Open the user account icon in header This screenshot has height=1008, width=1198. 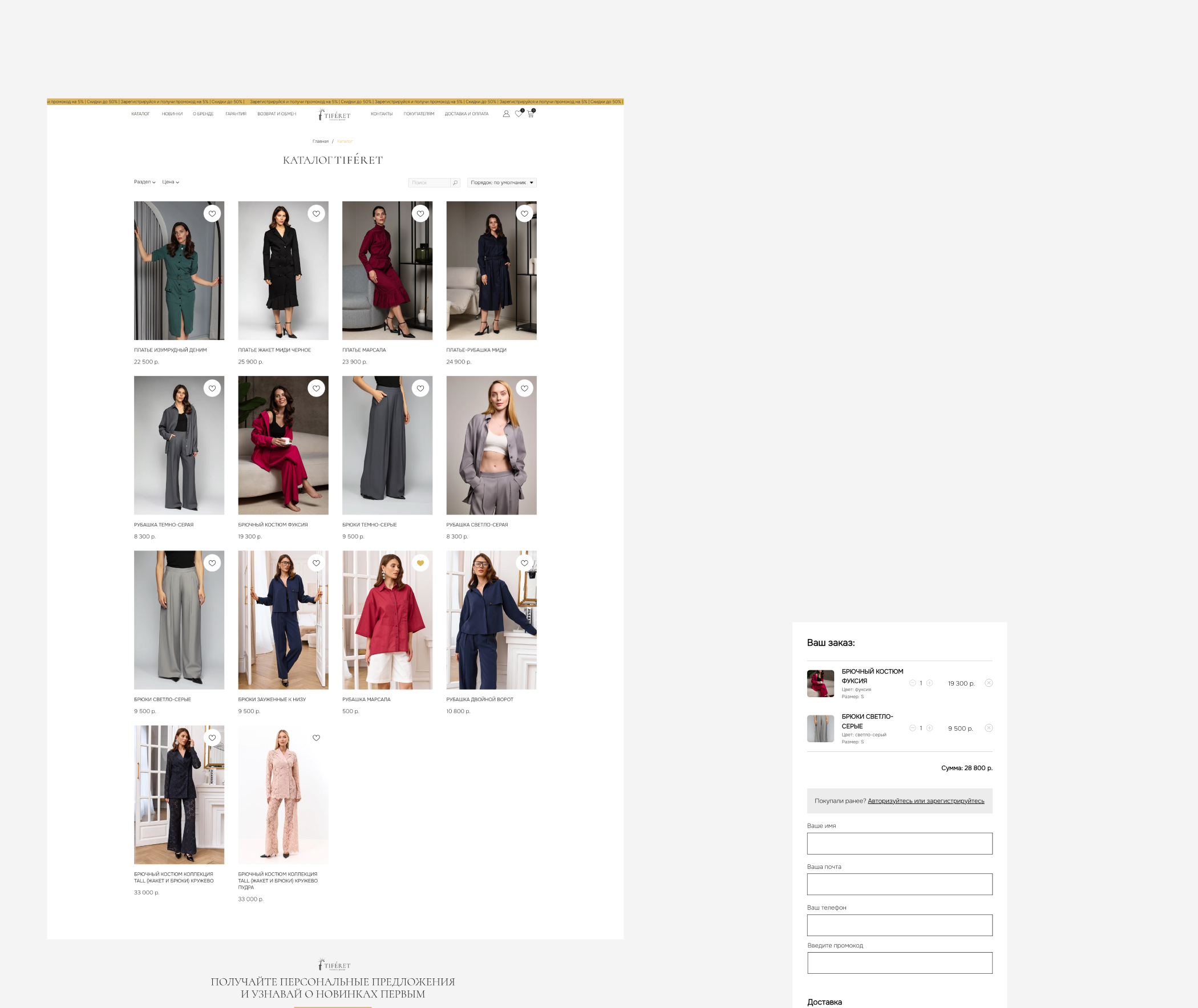point(505,114)
